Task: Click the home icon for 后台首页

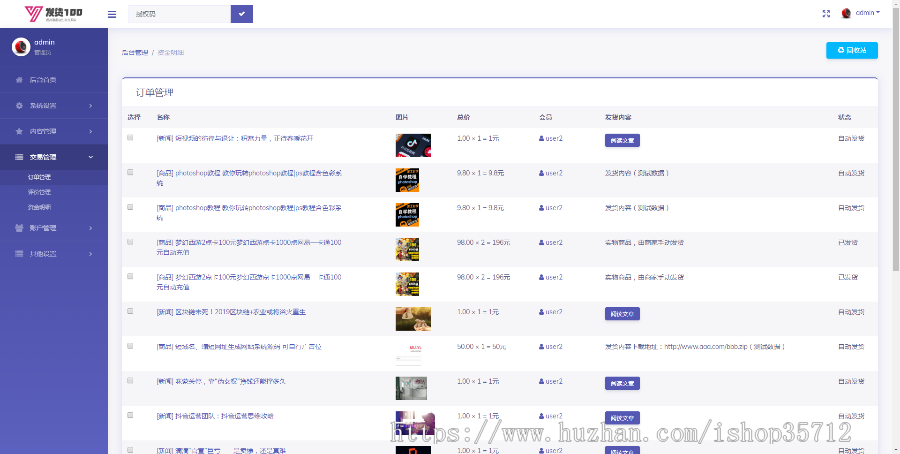Action: point(19,80)
